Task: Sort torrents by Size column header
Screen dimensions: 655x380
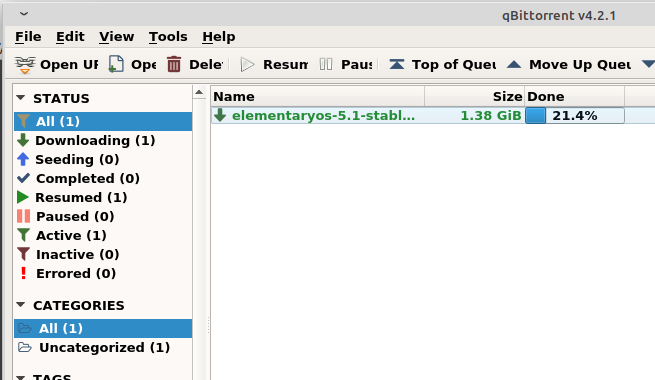Action: click(475, 96)
